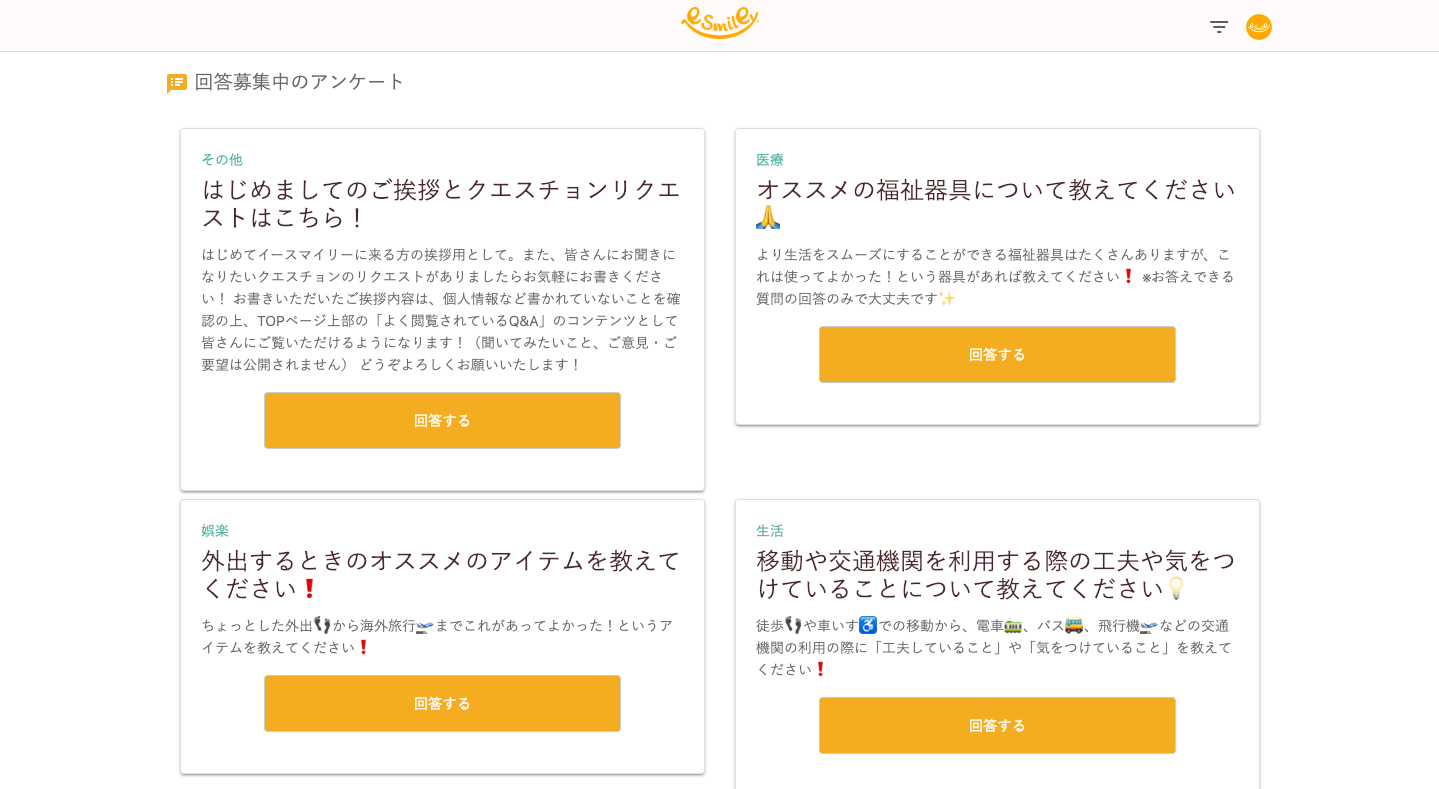Select the その他 category label
Viewport: 1439px width, 789px height.
222,159
